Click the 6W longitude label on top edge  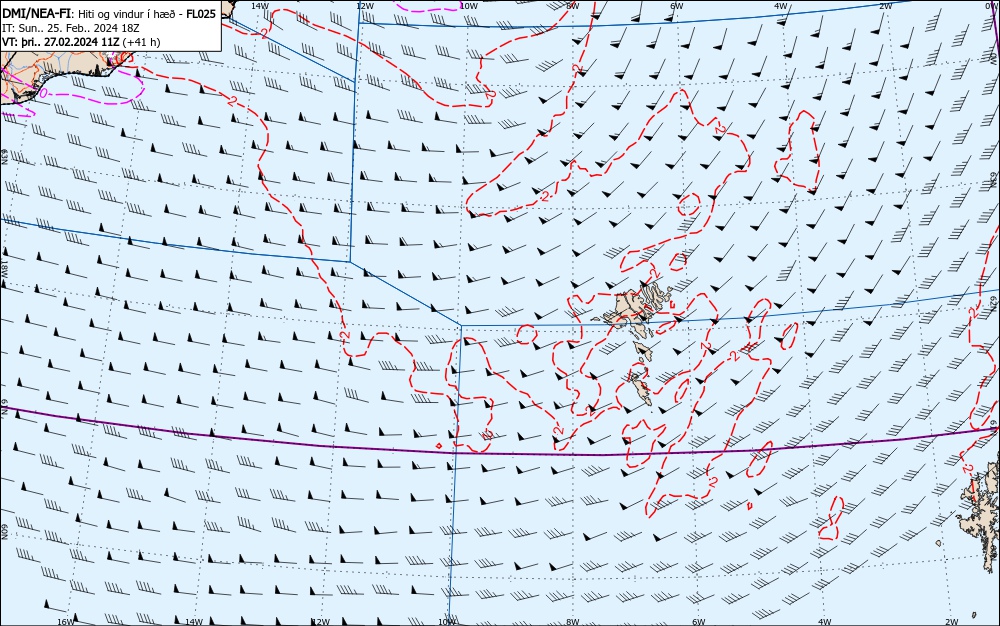point(677,5)
